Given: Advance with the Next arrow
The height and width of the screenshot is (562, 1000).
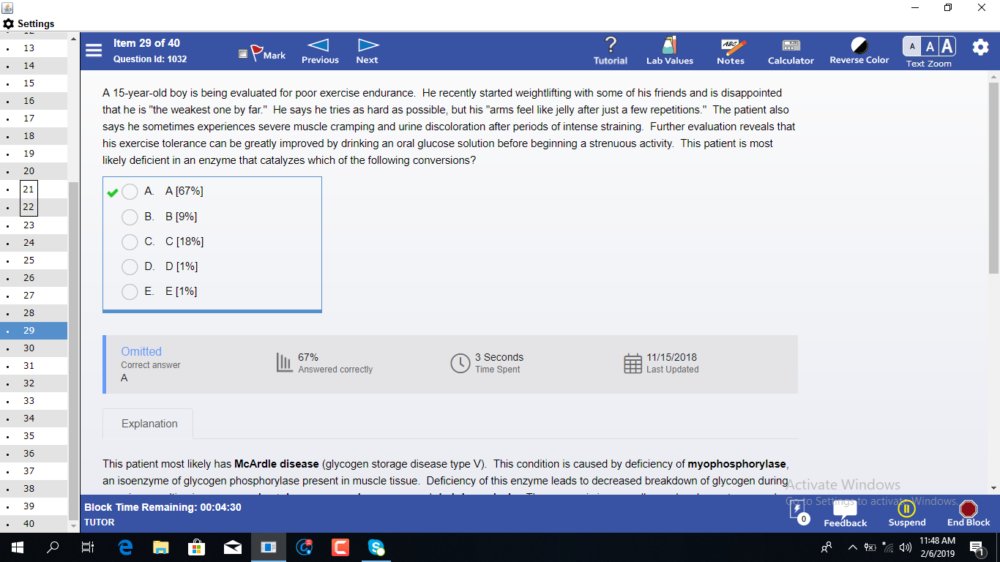Looking at the screenshot, I should (367, 51).
